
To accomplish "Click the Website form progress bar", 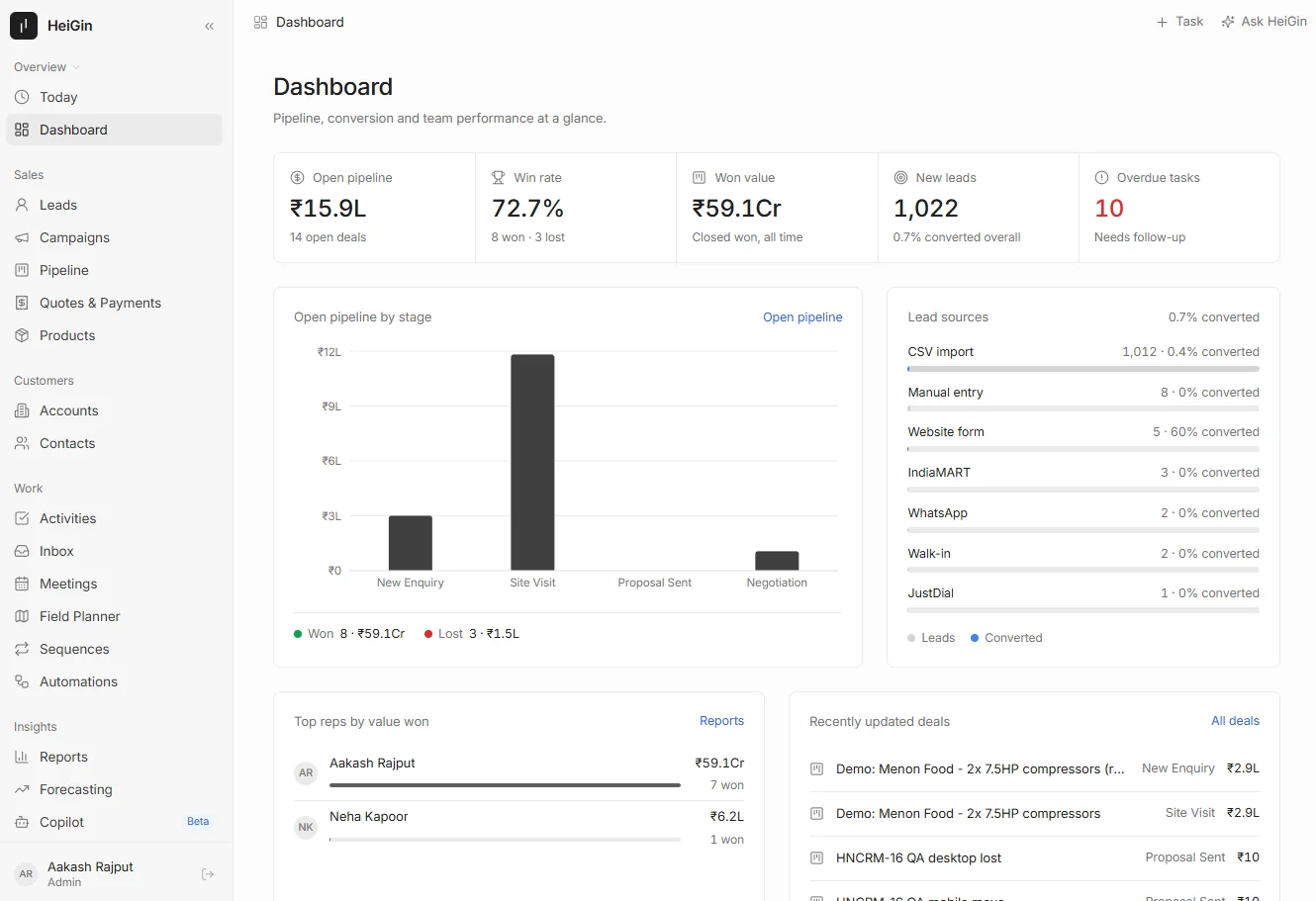I will tap(1083, 449).
